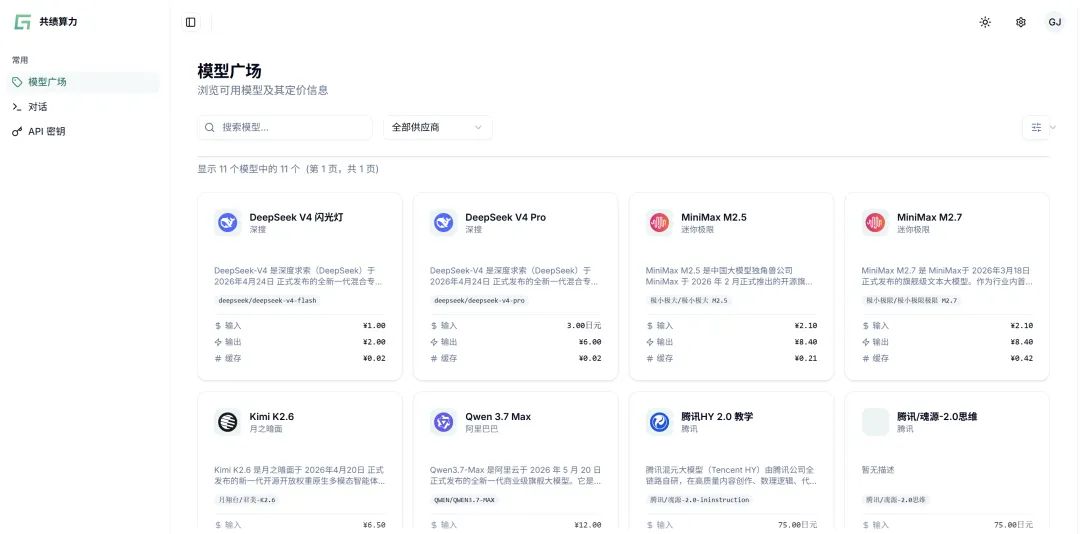
Task: Click the 暂无描述 placeholder text
Action: point(878,470)
